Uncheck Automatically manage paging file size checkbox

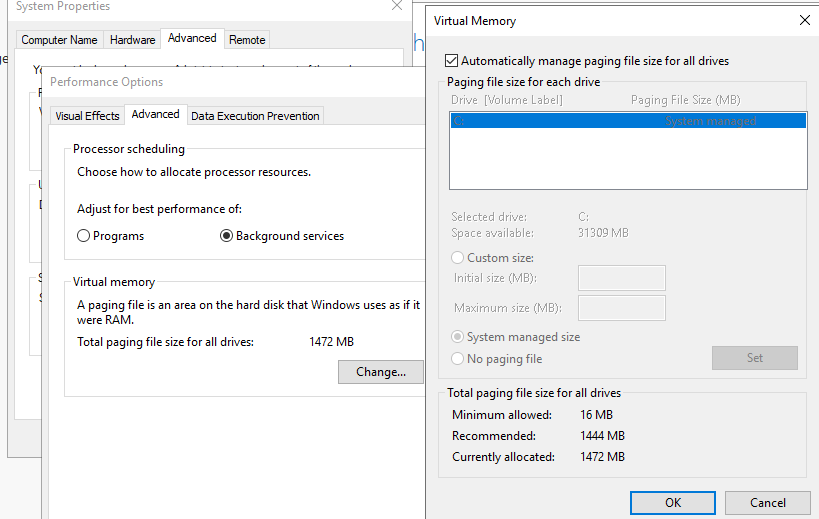click(x=451, y=61)
